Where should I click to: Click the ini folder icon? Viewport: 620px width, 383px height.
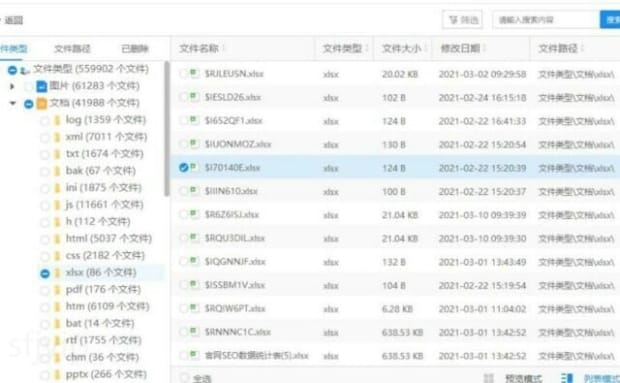click(57, 188)
